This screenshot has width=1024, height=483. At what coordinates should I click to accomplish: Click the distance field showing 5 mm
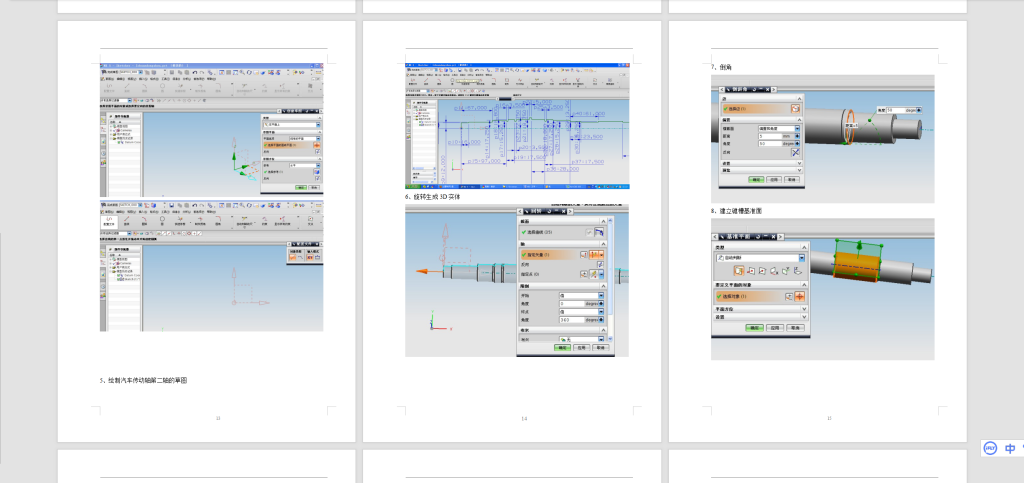click(770, 136)
